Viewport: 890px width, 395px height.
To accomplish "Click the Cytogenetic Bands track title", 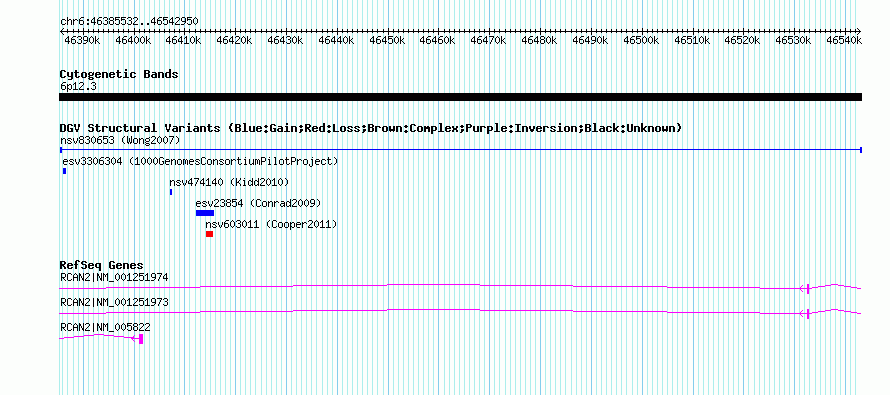I will click(x=119, y=74).
